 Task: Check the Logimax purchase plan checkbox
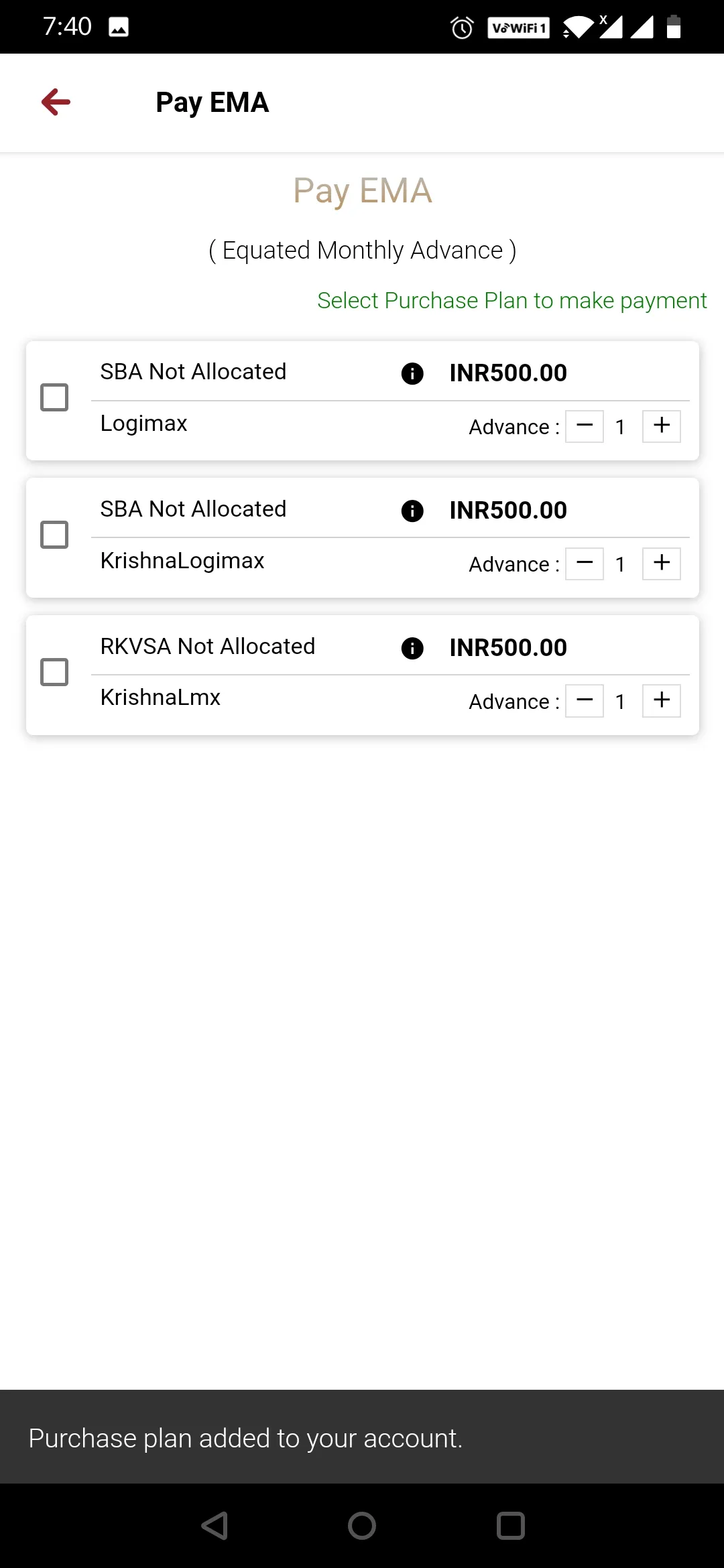tap(54, 397)
